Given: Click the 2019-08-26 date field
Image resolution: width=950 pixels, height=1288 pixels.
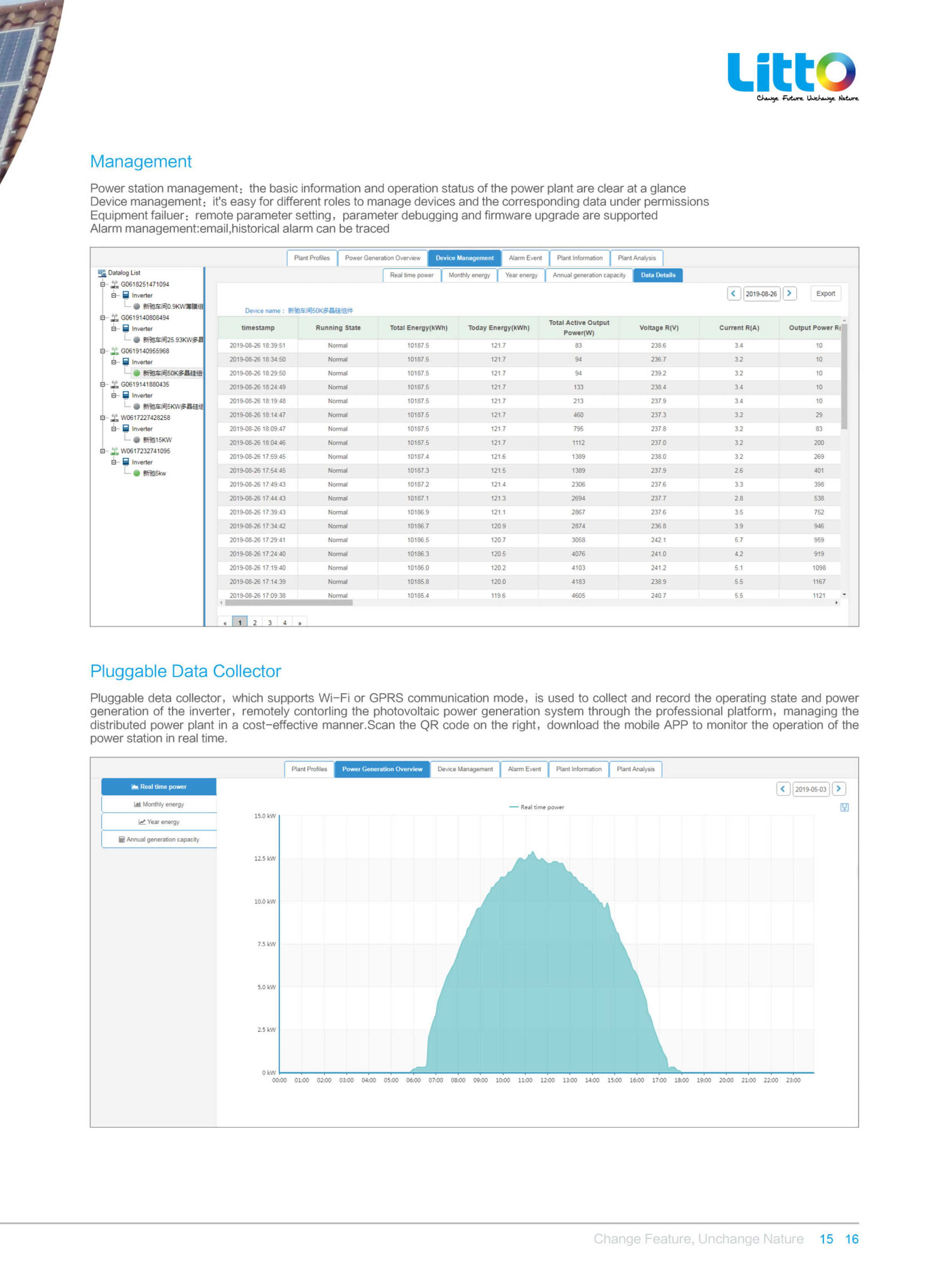Looking at the screenshot, I should pyautogui.click(x=761, y=294).
